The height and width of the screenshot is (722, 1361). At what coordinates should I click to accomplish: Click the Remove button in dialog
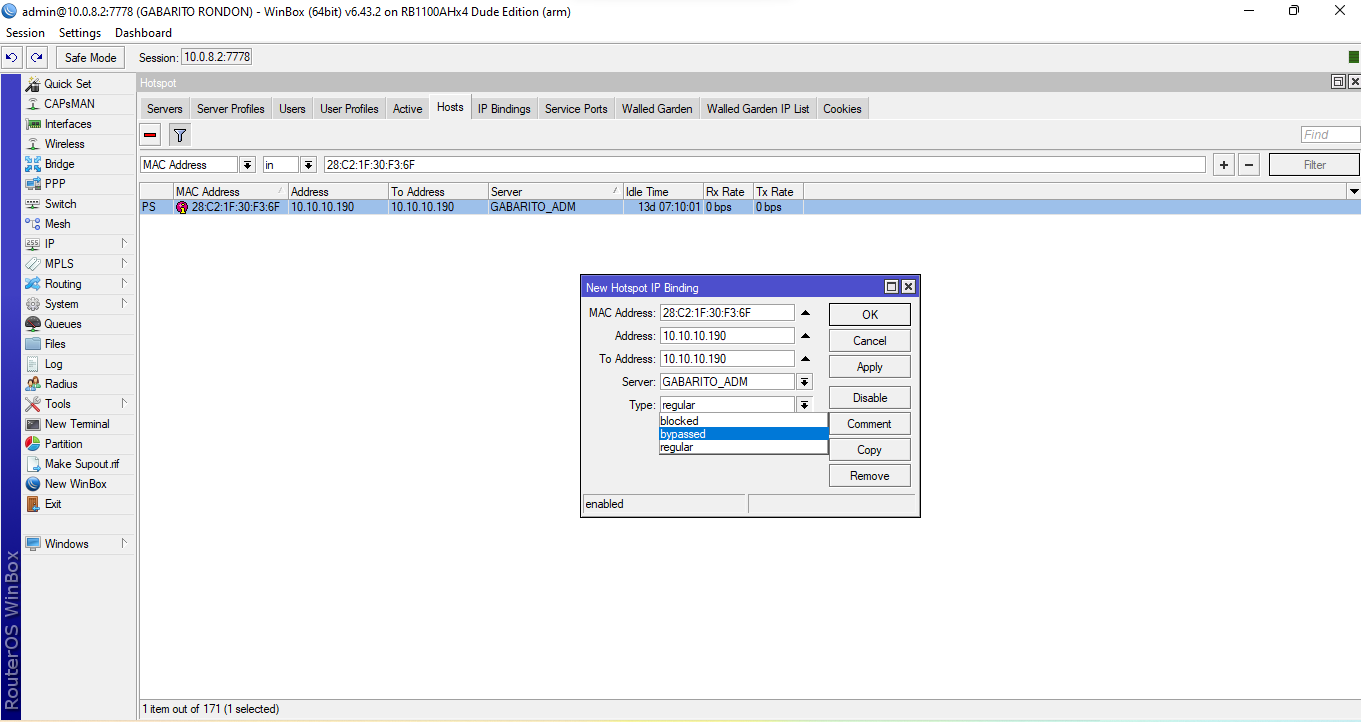point(870,476)
